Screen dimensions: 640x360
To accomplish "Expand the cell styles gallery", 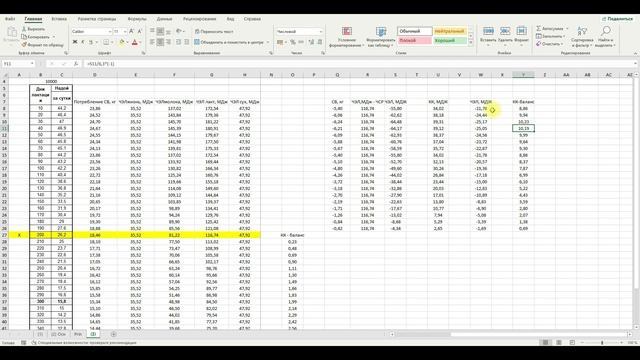I will (471, 42).
